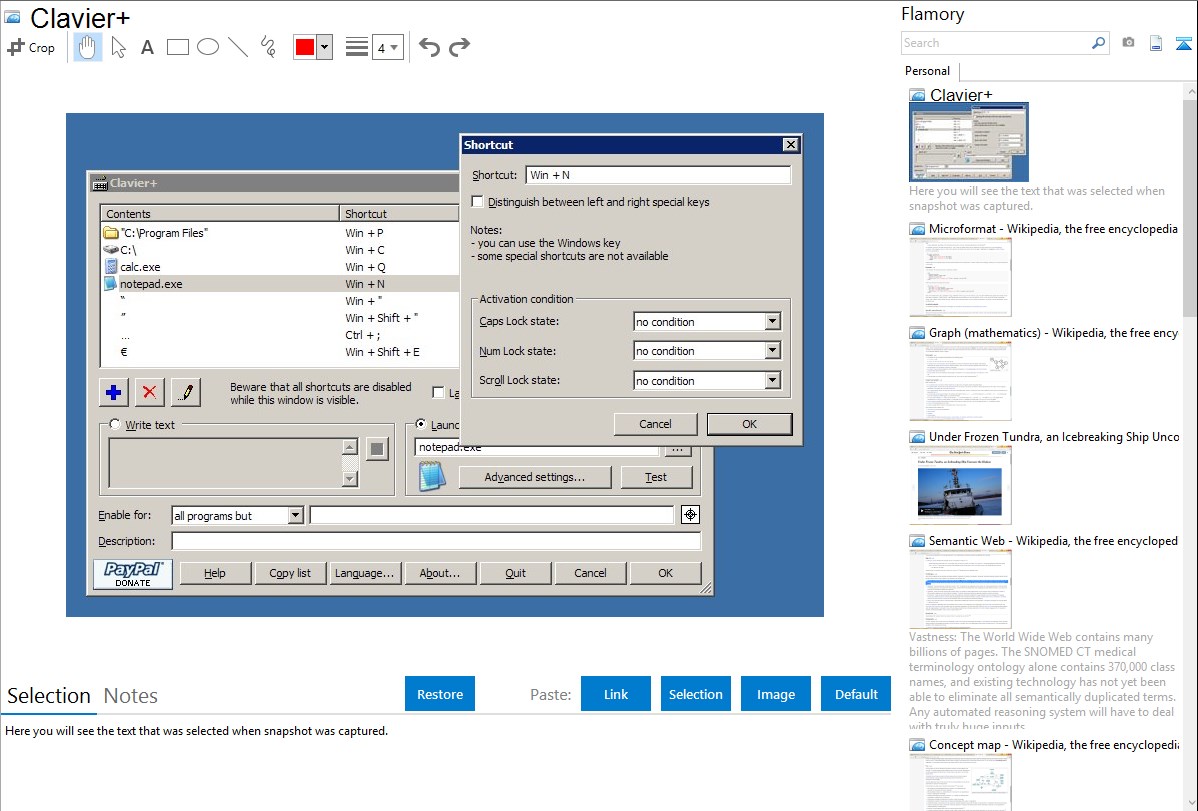Paste as Image
This screenshot has width=1198, height=811.
coord(775,694)
